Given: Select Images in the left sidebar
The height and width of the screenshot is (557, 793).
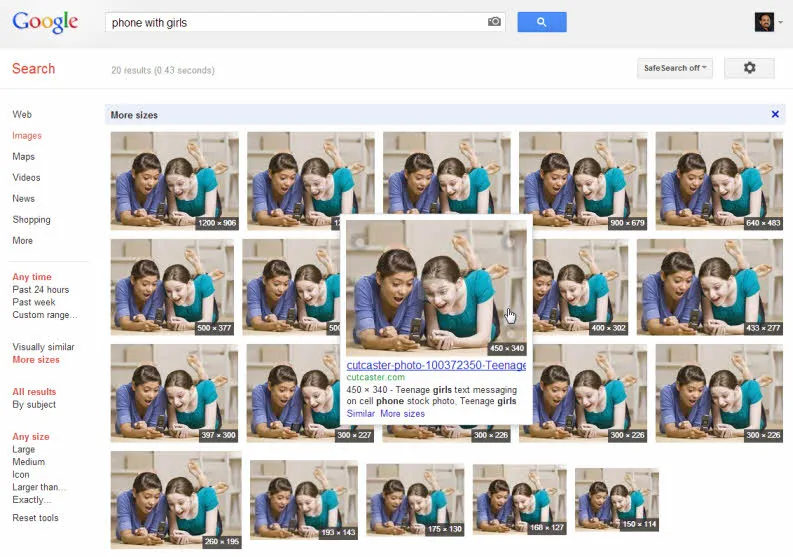Looking at the screenshot, I should click(27, 136).
